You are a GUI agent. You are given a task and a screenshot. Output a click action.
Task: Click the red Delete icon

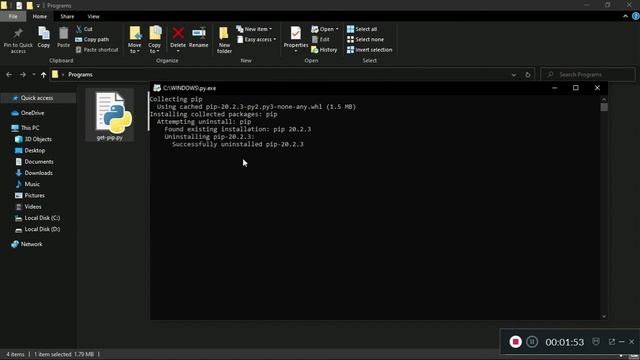pyautogui.click(x=178, y=33)
